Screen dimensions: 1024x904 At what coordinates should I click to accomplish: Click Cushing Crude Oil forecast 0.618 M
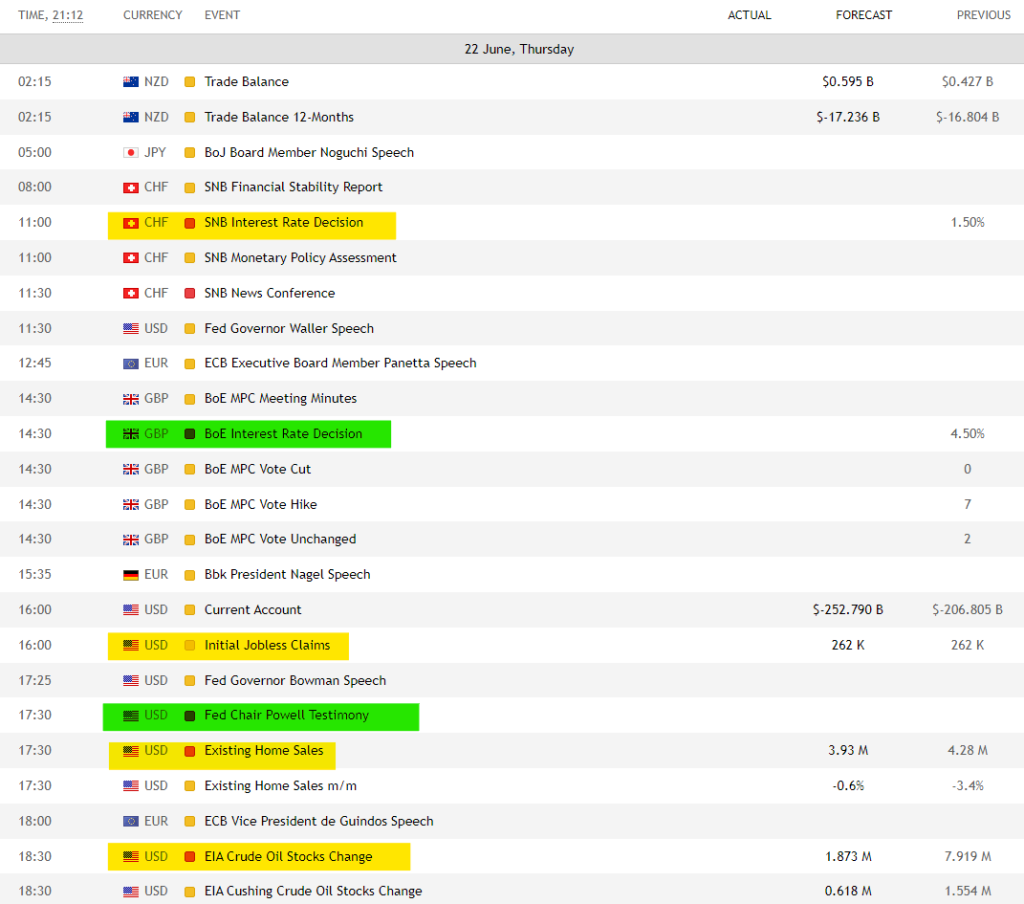848,891
